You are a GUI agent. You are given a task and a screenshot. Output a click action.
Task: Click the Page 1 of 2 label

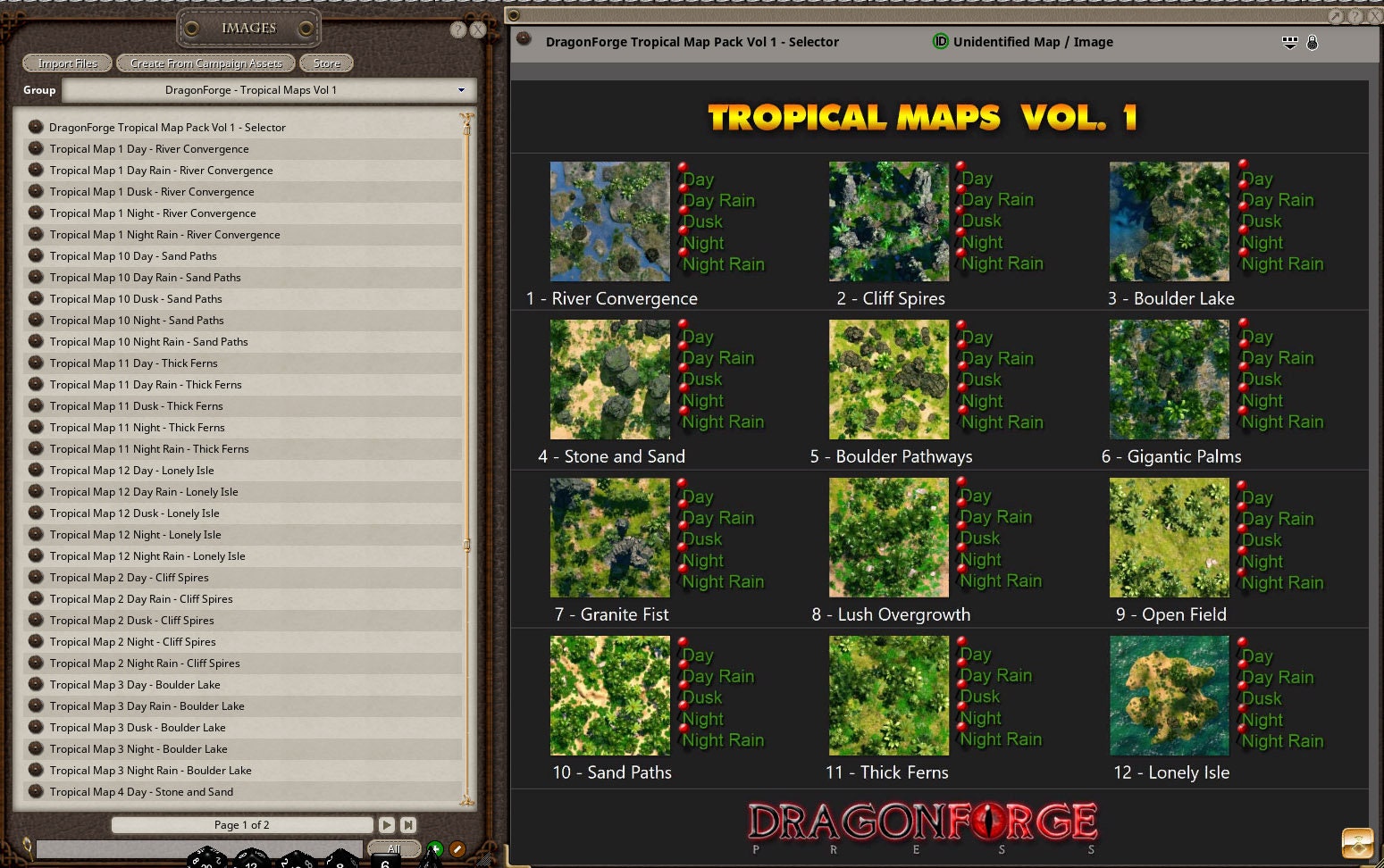[242, 825]
